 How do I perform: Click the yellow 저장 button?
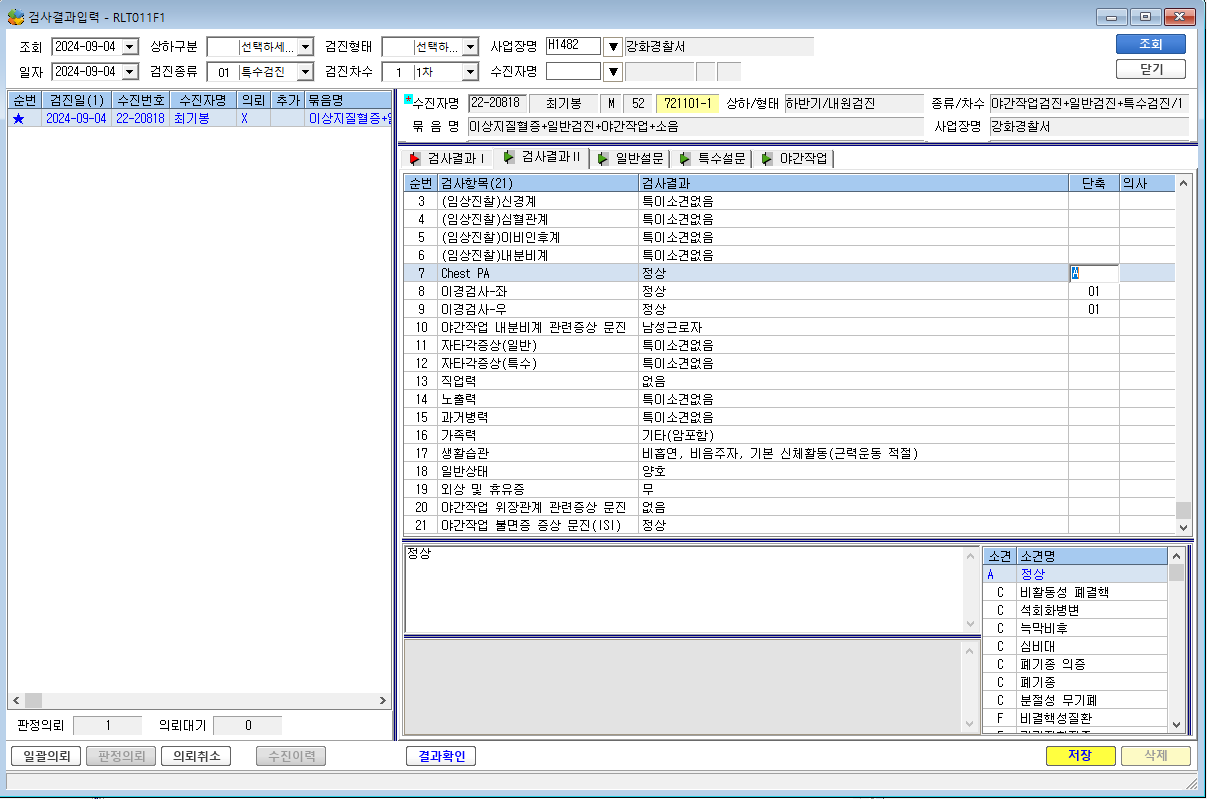pos(1080,756)
